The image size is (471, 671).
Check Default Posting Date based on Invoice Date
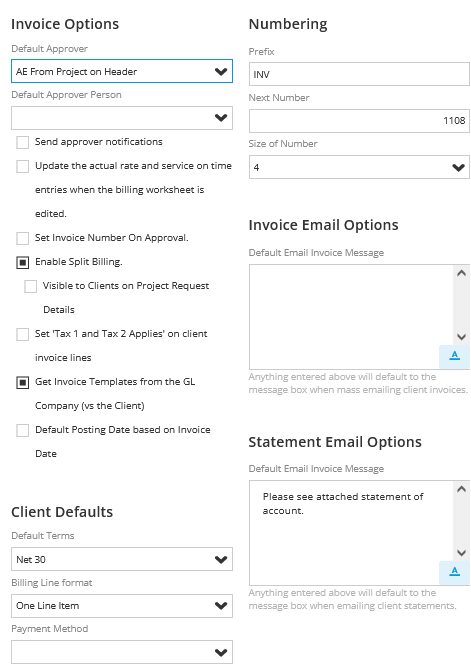click(x=23, y=430)
